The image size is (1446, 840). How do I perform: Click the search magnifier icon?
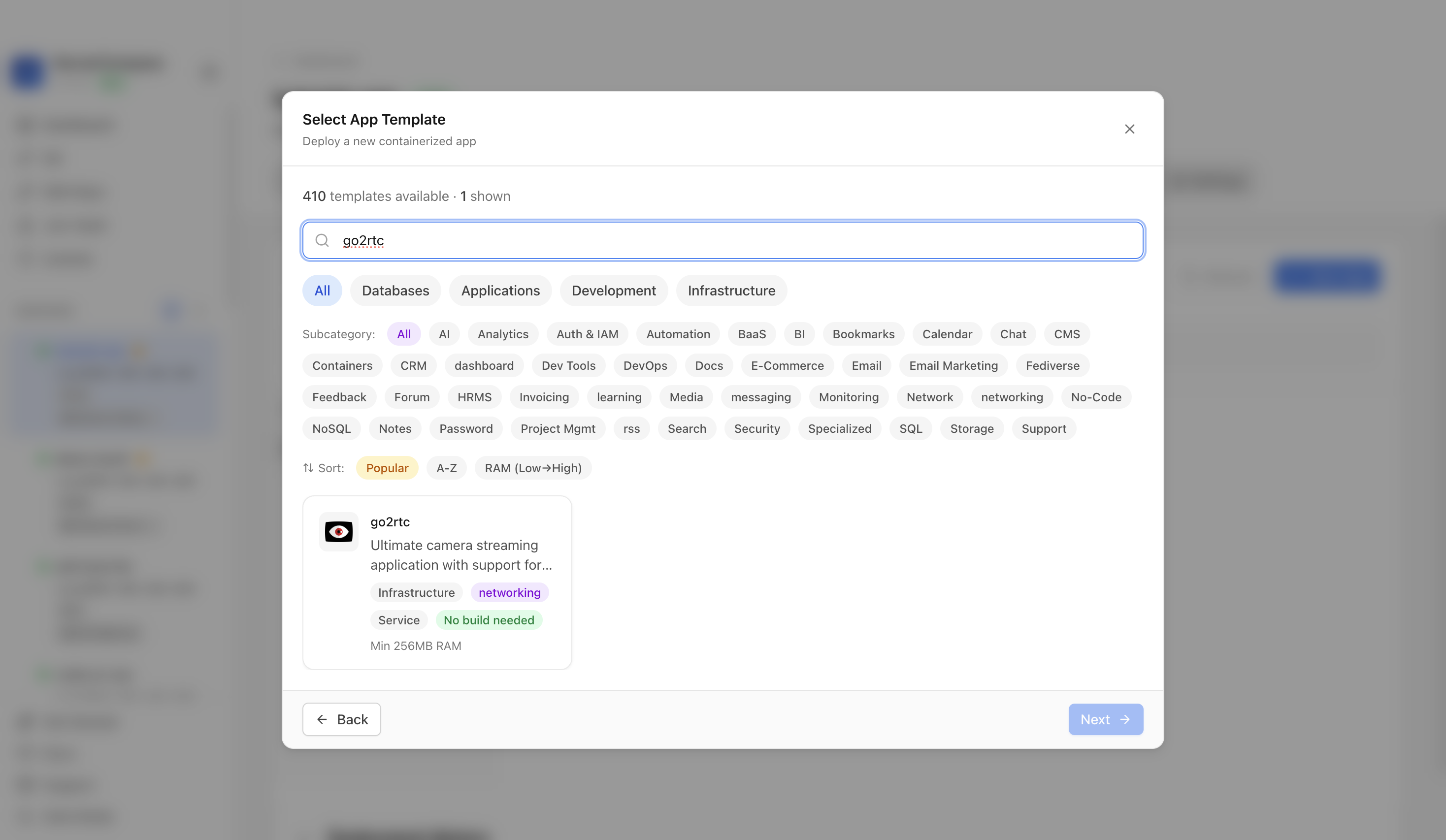322,240
